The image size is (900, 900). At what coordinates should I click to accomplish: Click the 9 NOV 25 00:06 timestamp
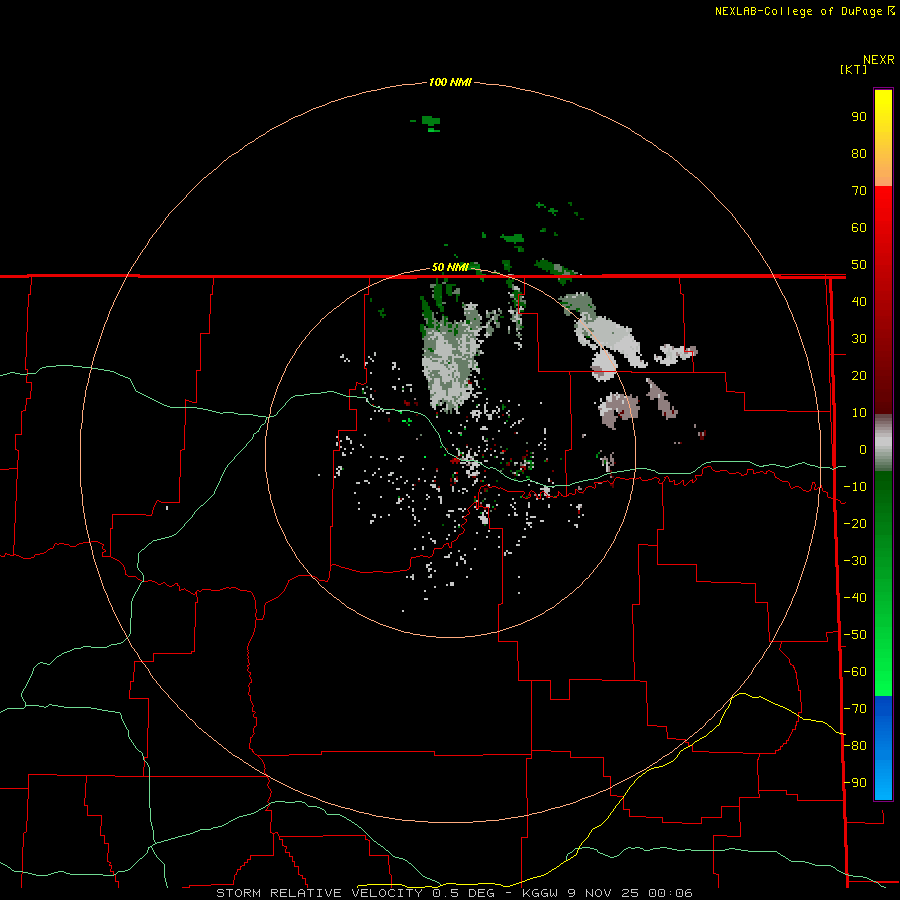[630, 893]
